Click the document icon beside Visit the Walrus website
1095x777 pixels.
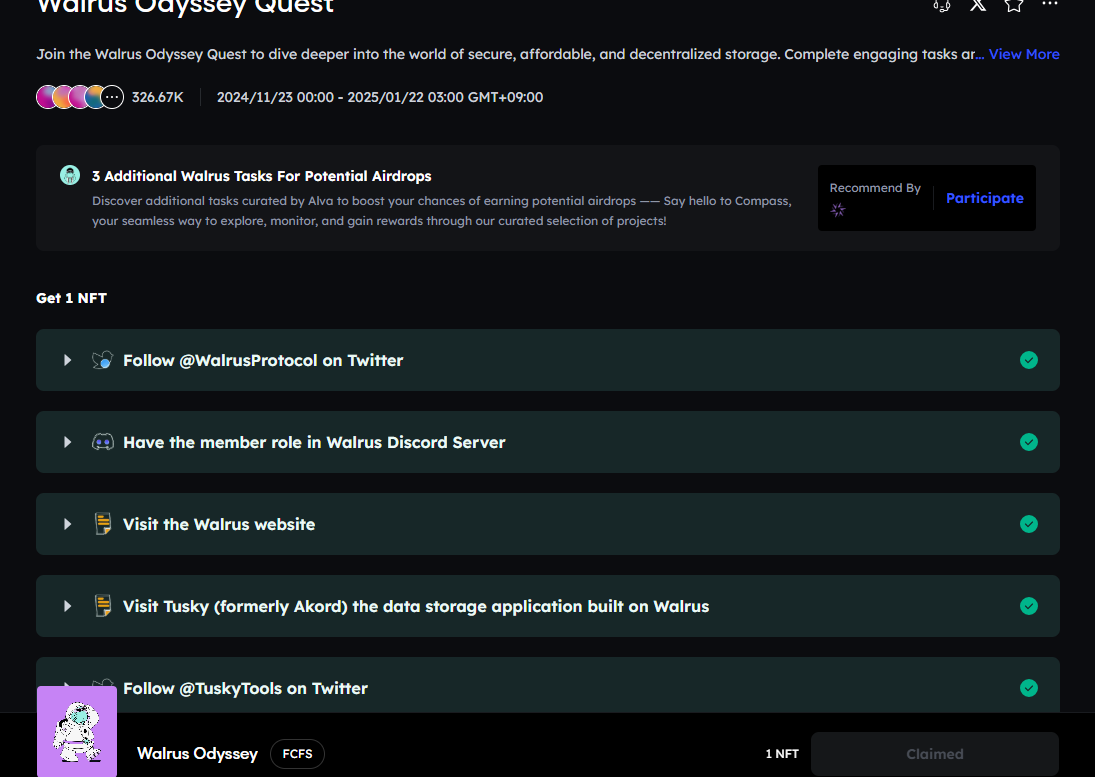[x=103, y=524]
